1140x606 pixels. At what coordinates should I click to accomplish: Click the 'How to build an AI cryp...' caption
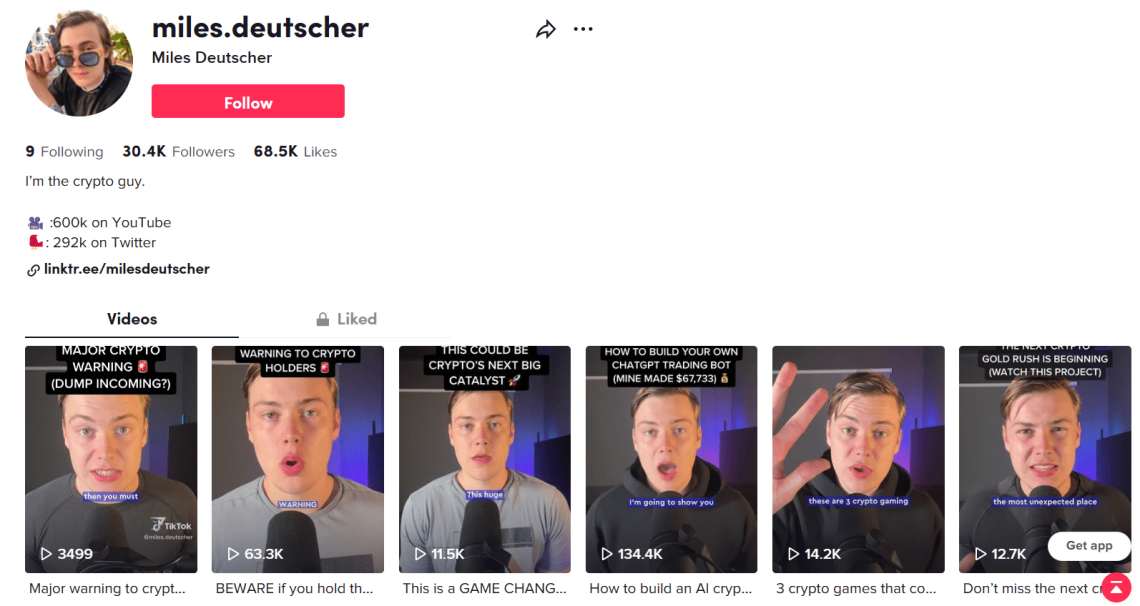pyautogui.click(x=670, y=589)
